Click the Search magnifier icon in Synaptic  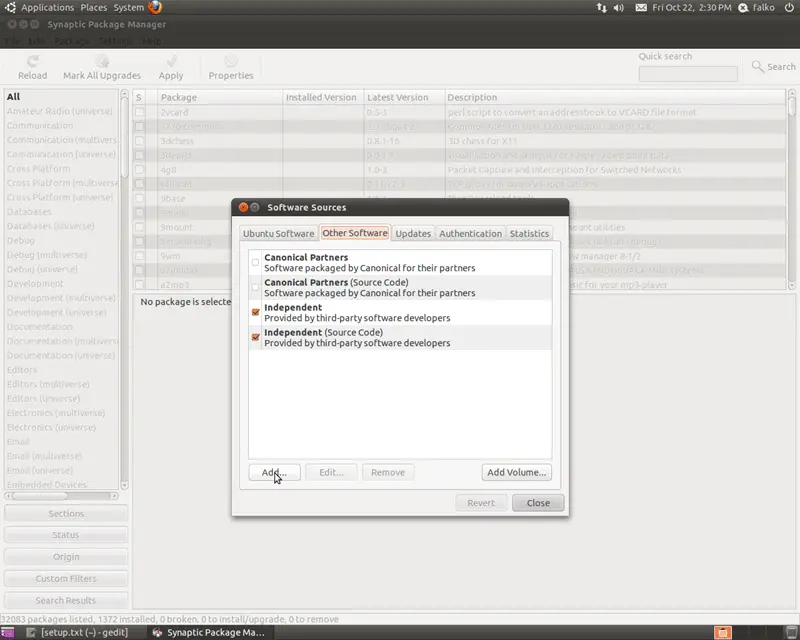point(758,66)
